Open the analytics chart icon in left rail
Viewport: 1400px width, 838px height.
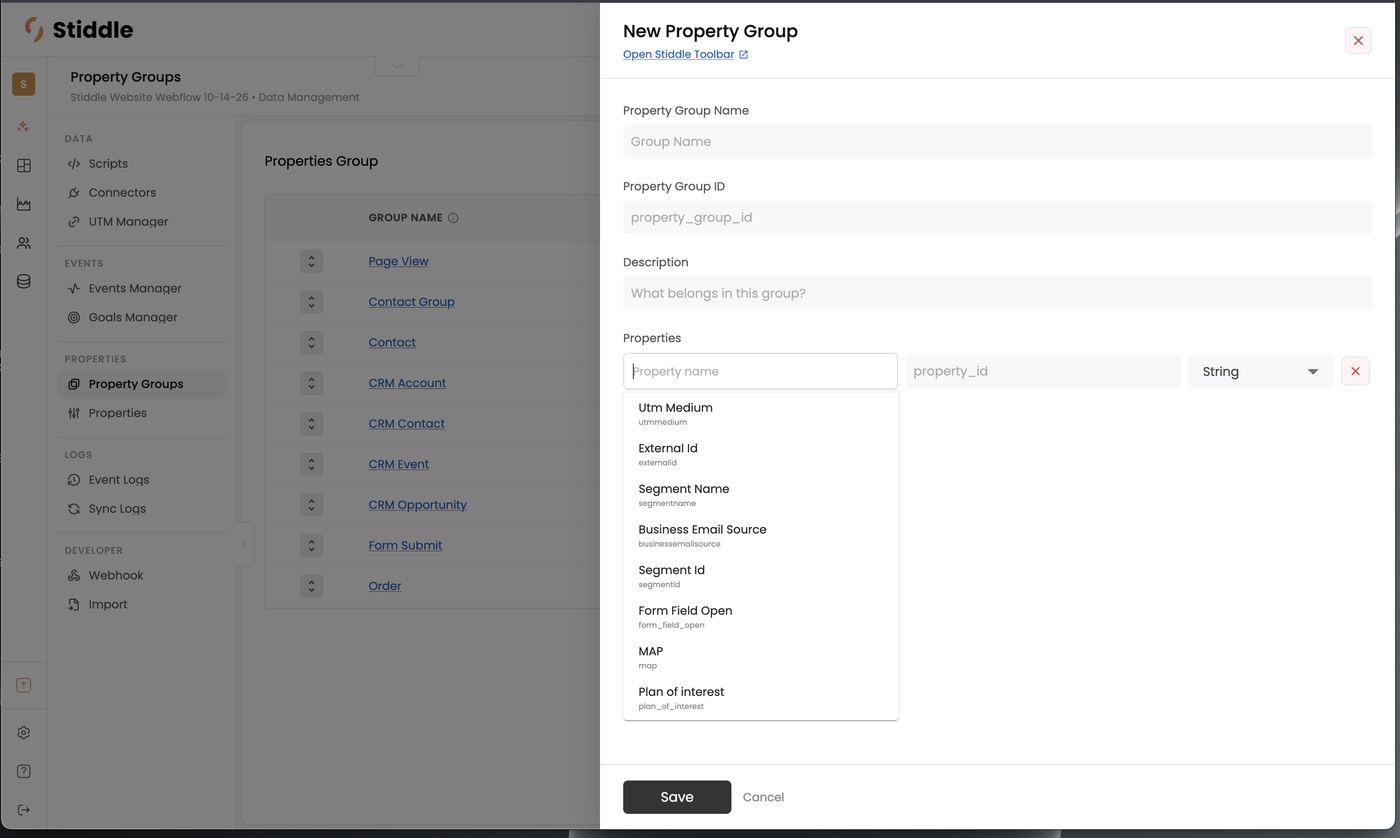coord(23,204)
